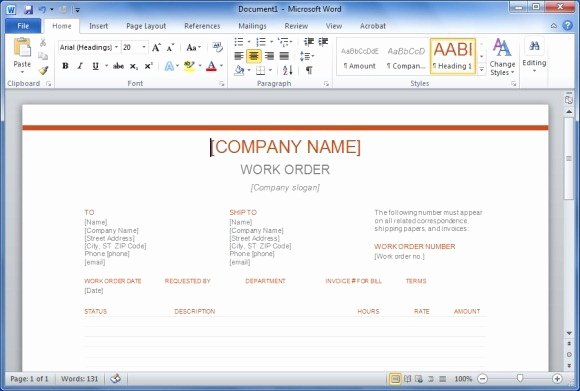Image resolution: width=580 pixels, height=391 pixels.
Task: Click the Copy icon in Clipboard group
Action: point(43,56)
